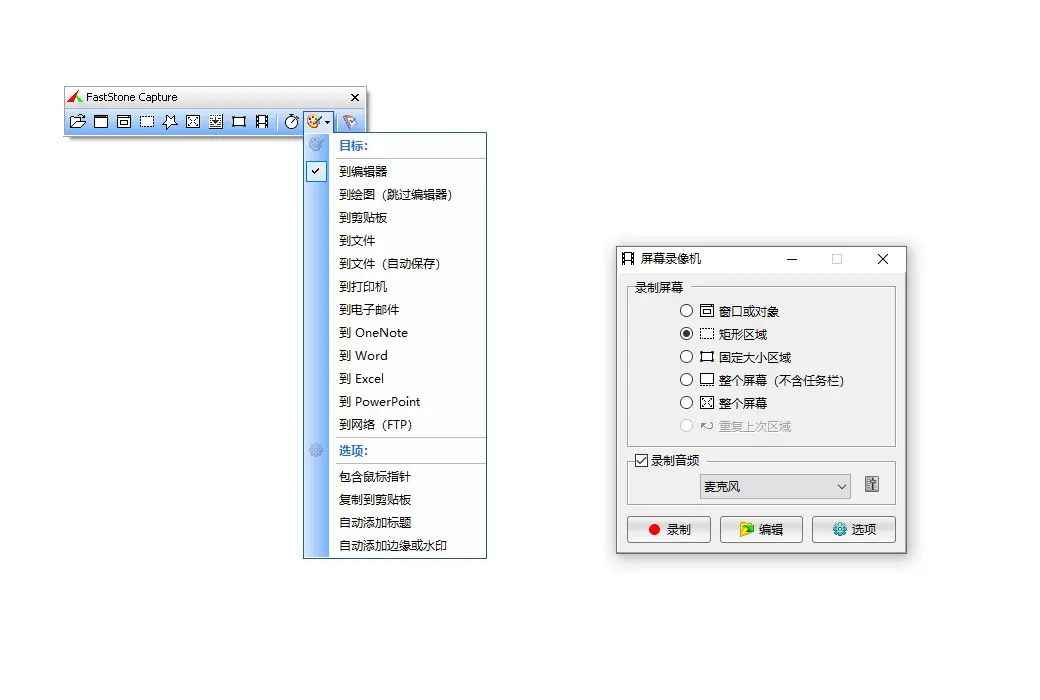
Task: Open the 编辑 button in recorder
Action: click(761, 529)
